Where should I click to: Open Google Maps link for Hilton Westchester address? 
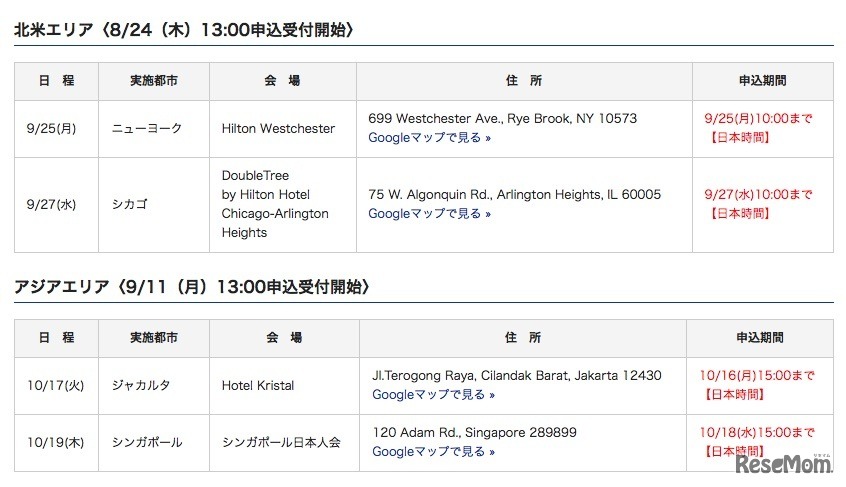(429, 138)
